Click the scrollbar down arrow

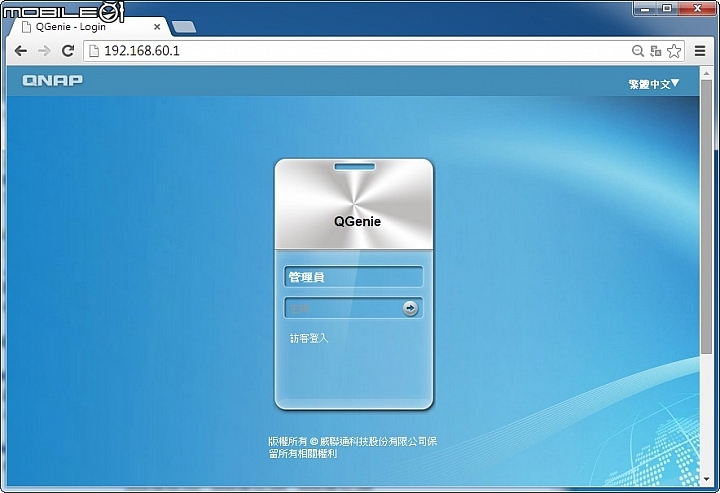(x=706, y=480)
